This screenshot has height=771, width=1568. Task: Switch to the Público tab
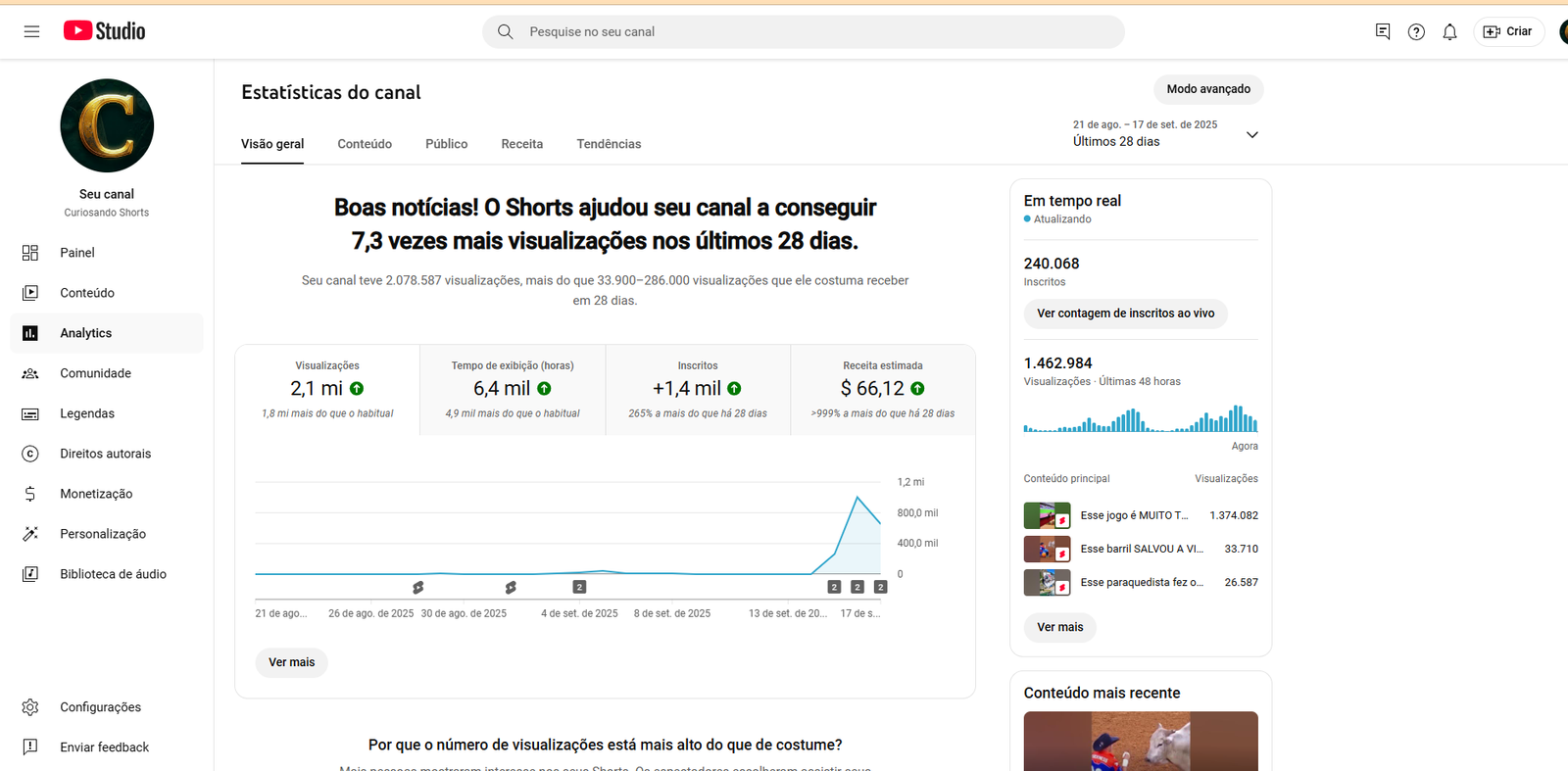[x=447, y=144]
